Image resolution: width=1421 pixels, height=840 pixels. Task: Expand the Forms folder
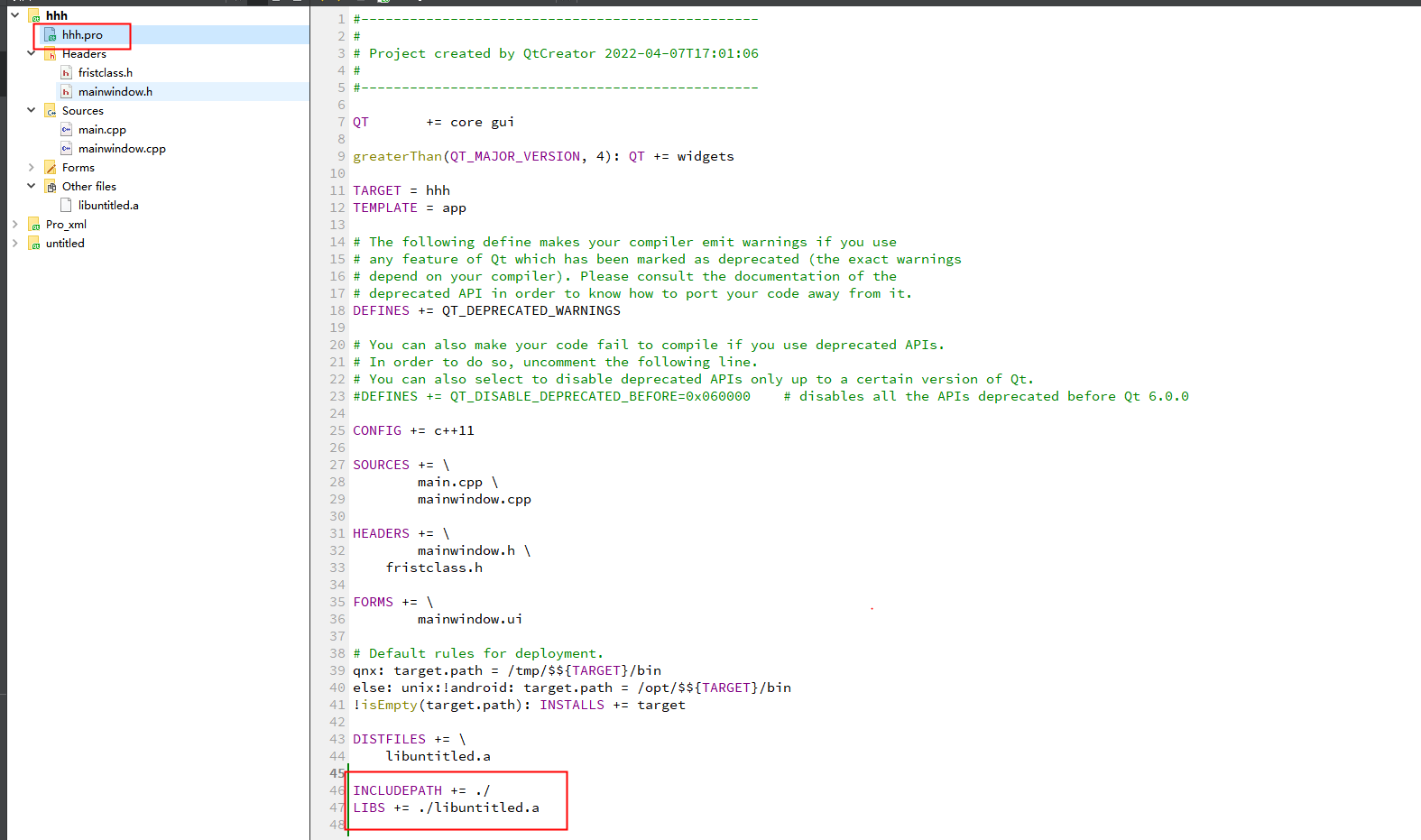click(31, 168)
